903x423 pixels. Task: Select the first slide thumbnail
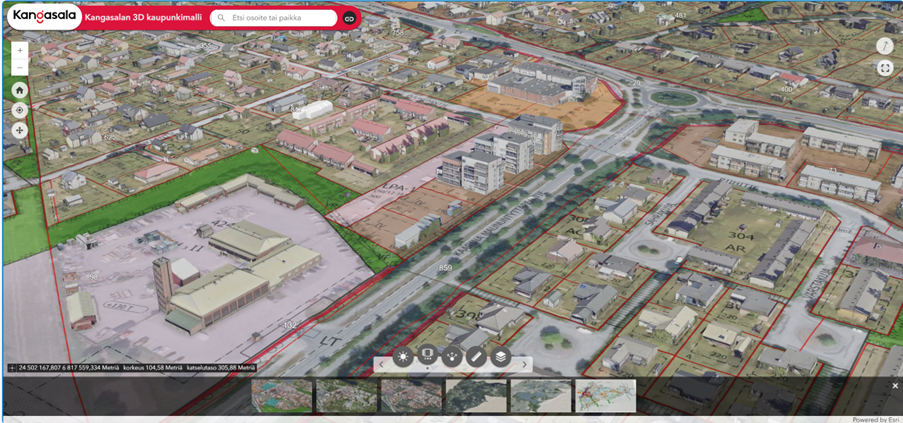point(281,396)
